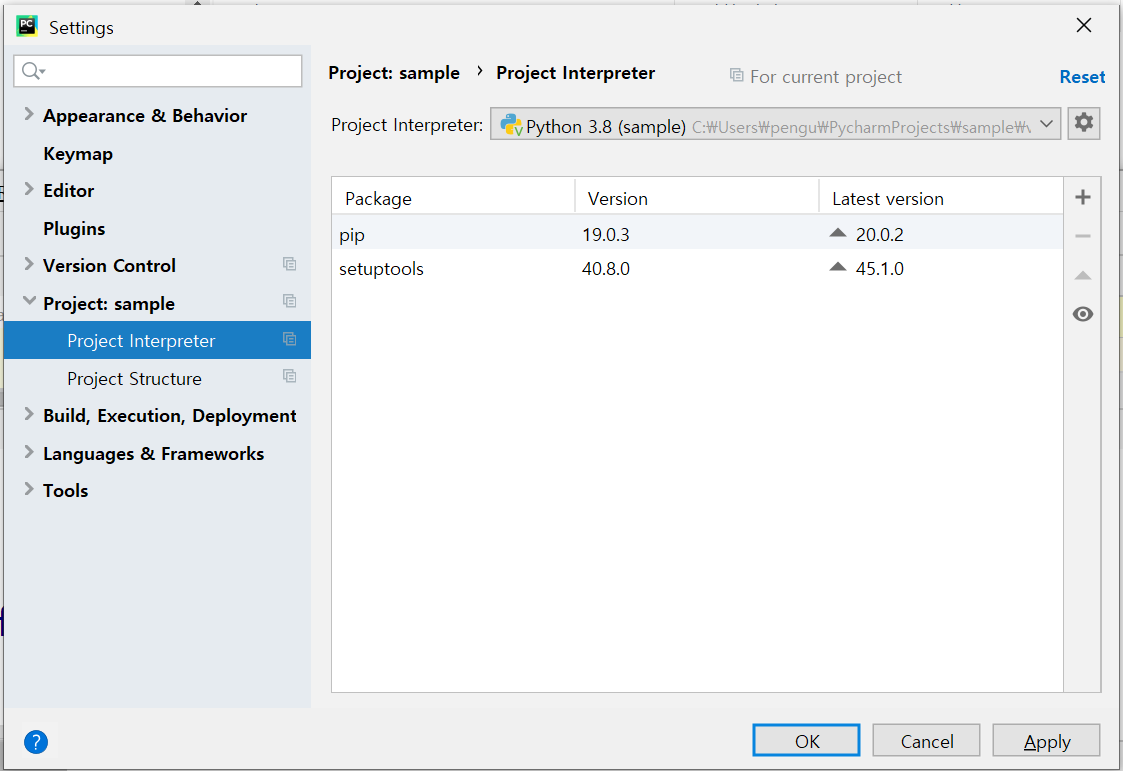Select the setuptools package row
Screen dimensions: 1123x771
[x=697, y=268]
